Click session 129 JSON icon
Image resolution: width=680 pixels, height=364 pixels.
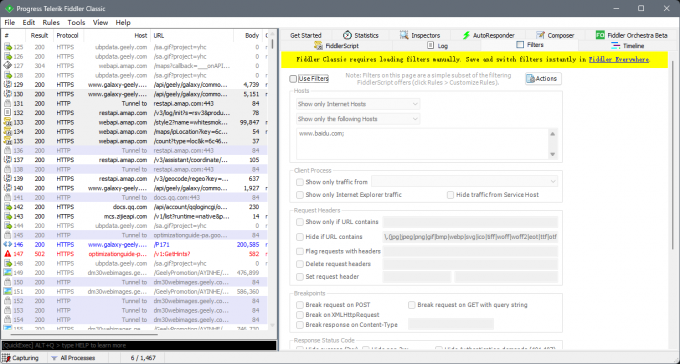[7, 85]
